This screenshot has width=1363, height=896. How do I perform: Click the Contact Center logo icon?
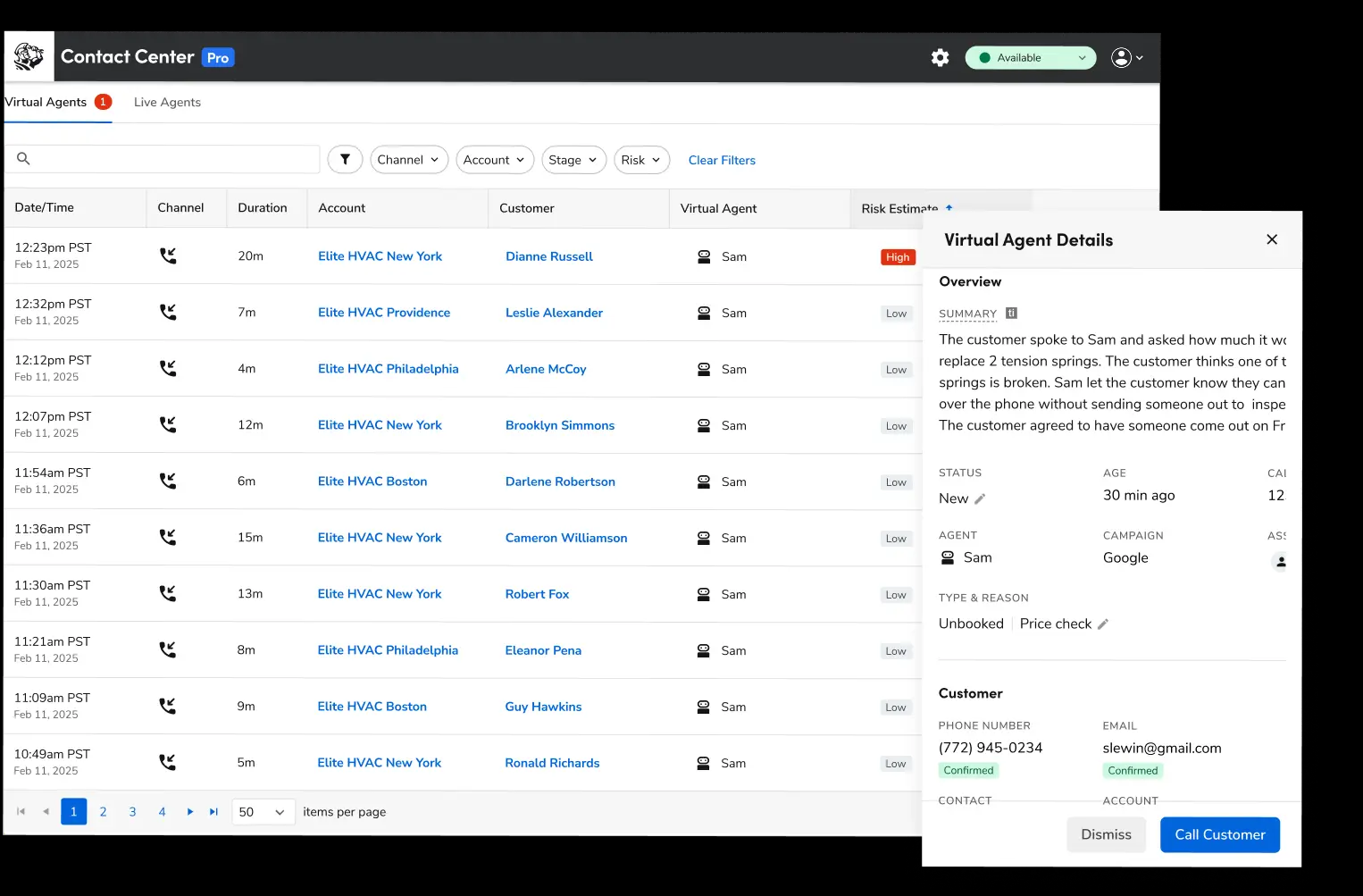(29, 56)
